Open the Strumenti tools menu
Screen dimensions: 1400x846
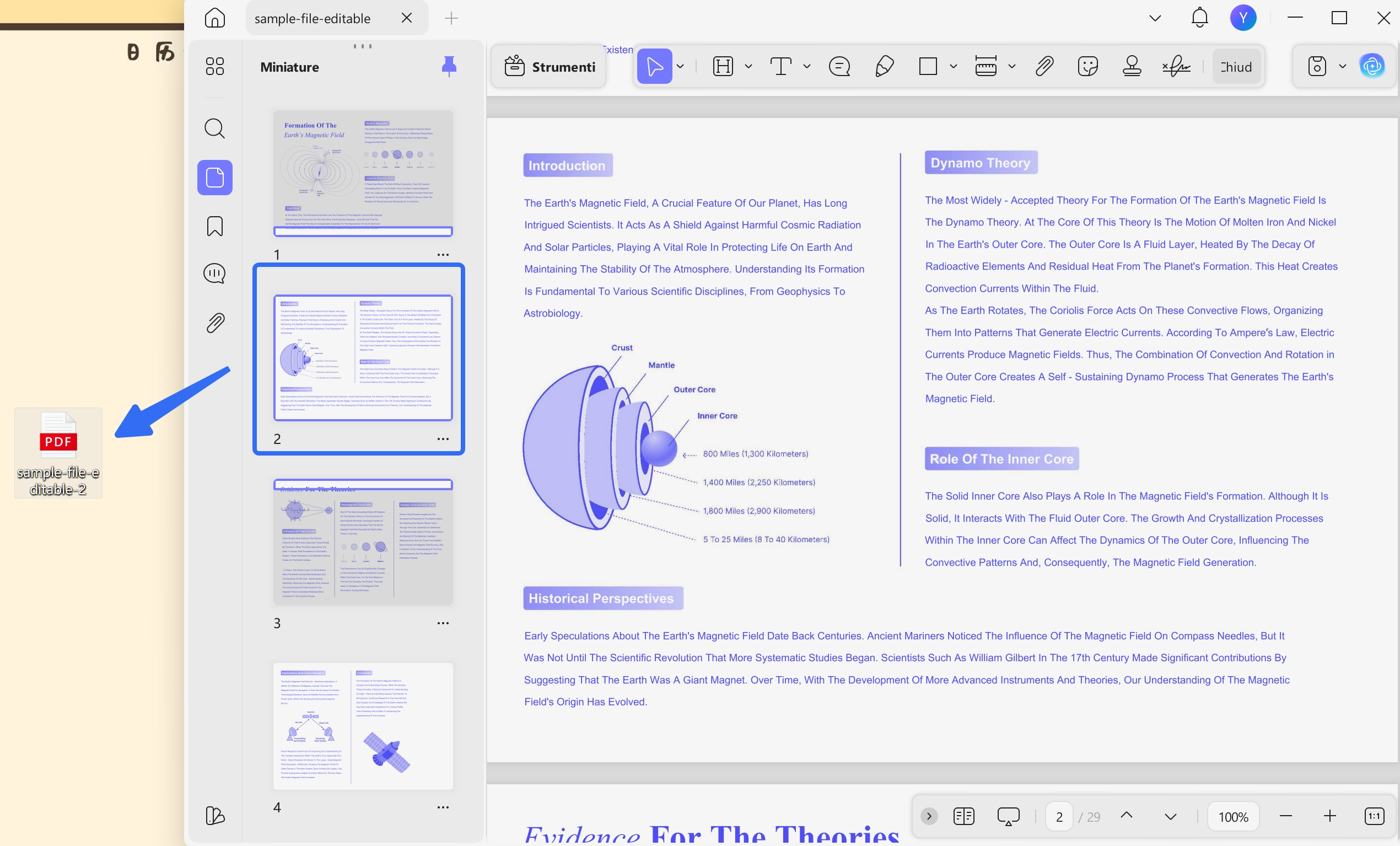(550, 67)
